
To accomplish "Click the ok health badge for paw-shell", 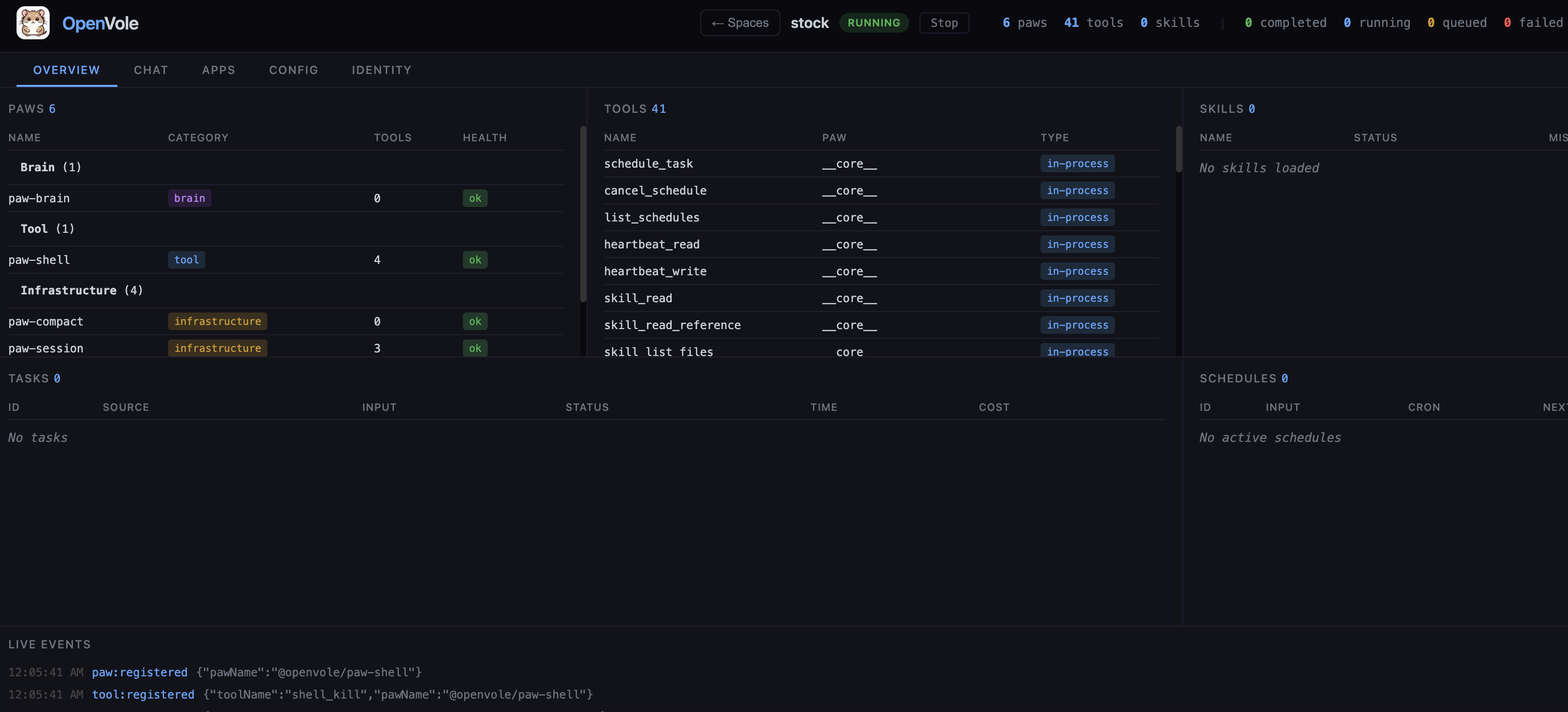I will pos(475,259).
